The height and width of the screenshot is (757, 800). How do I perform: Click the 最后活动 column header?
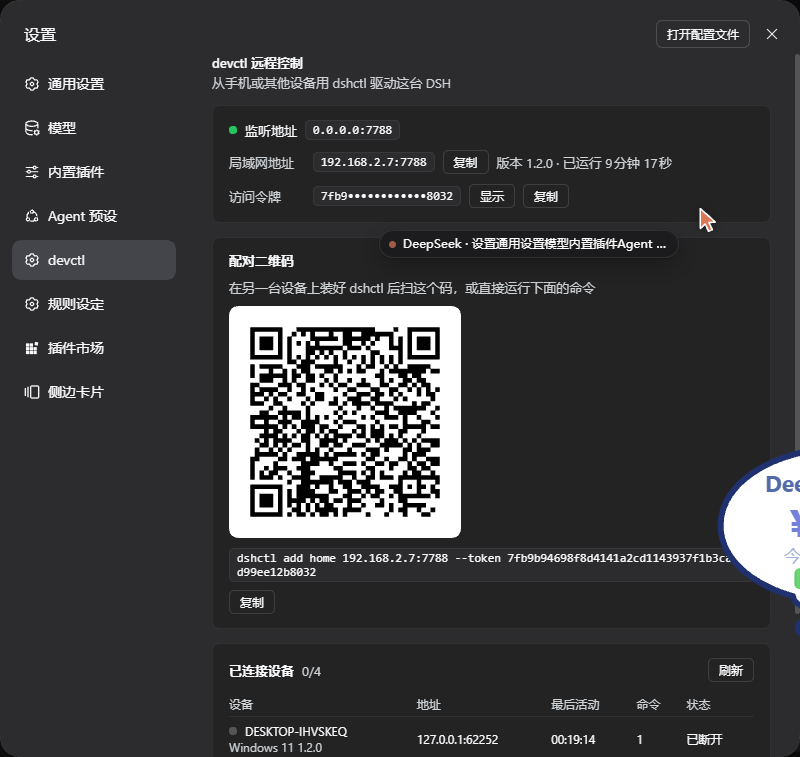point(575,705)
